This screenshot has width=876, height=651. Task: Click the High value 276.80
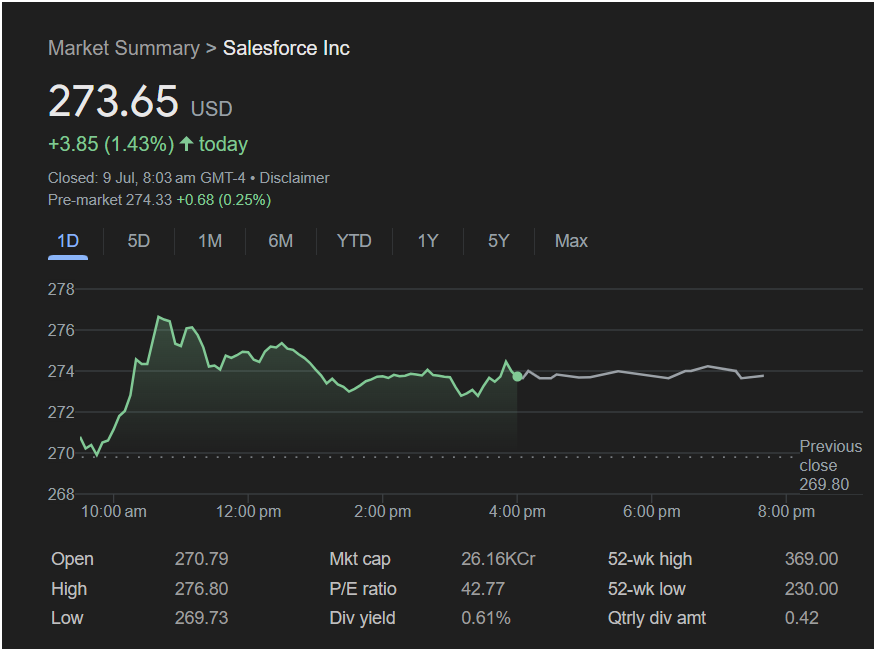pyautogui.click(x=202, y=588)
